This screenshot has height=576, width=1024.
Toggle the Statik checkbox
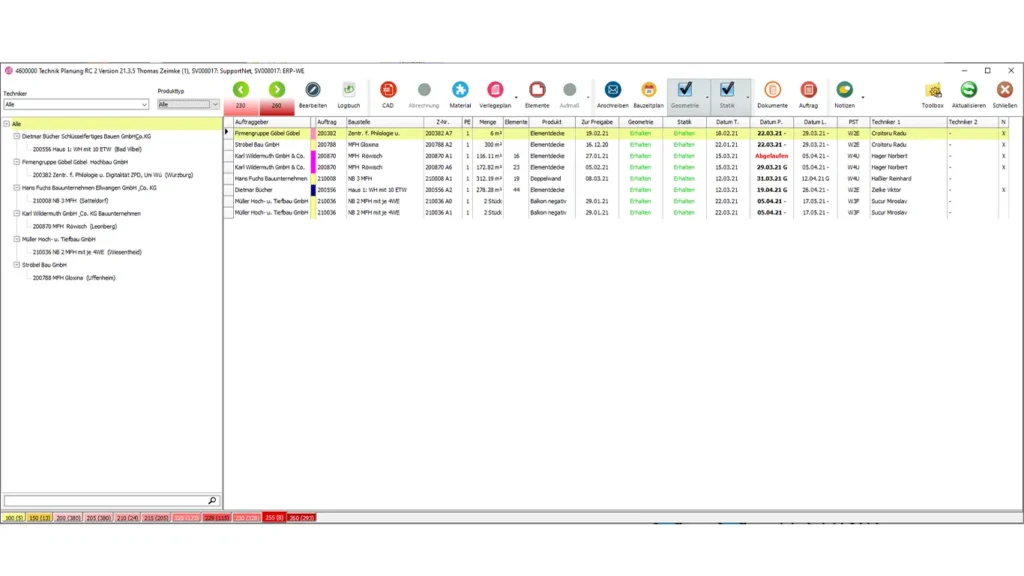click(727, 90)
